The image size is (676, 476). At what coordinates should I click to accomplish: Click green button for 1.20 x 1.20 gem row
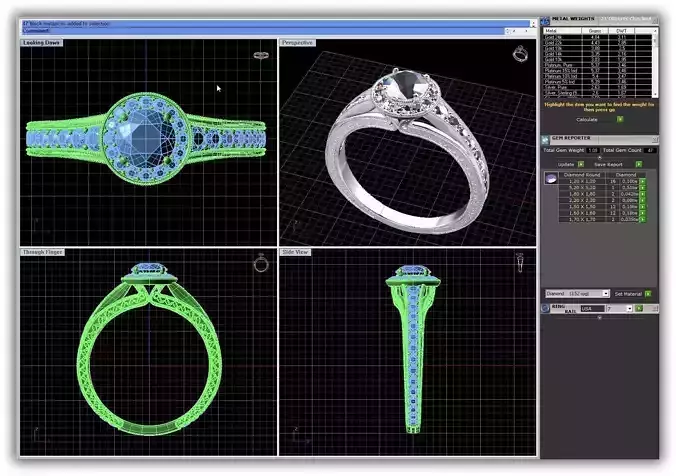tap(642, 181)
